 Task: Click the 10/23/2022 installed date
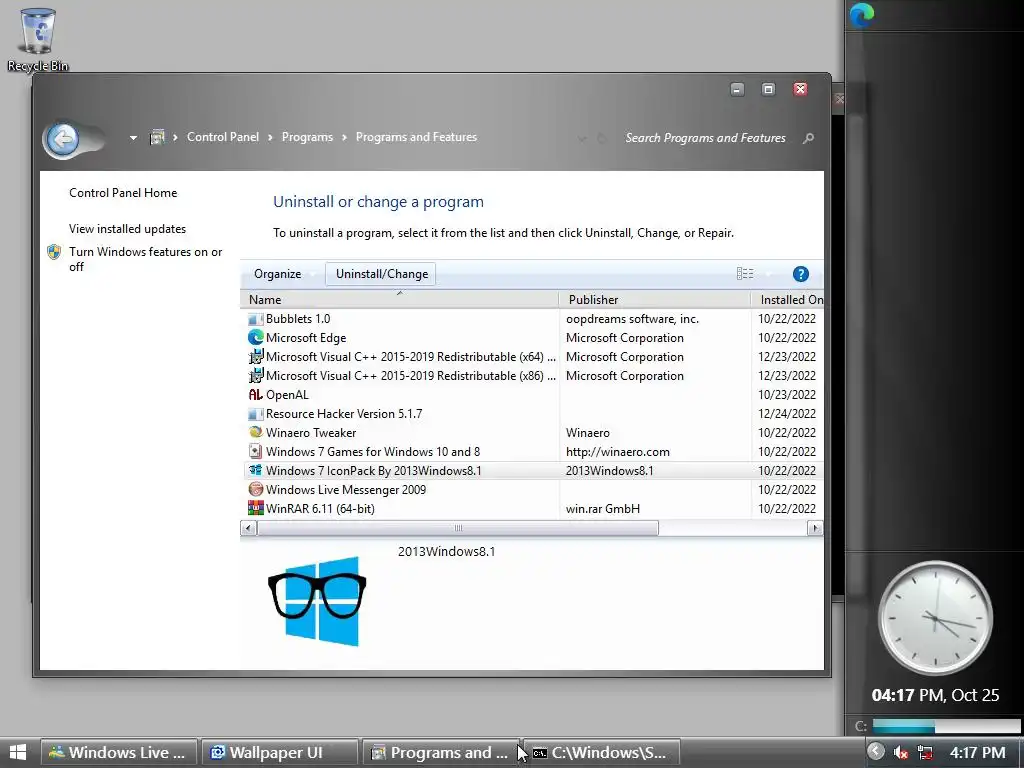[x=787, y=394]
